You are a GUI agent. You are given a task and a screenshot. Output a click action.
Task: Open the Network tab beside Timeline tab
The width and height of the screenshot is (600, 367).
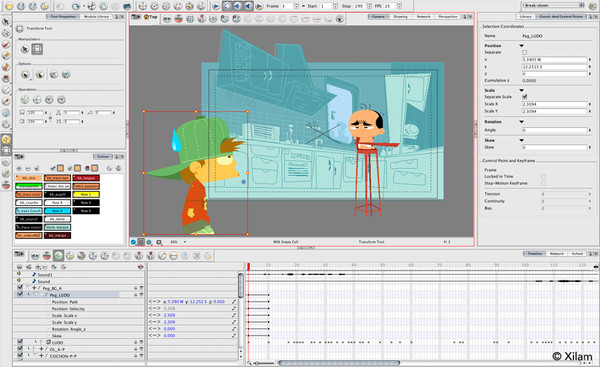click(557, 254)
